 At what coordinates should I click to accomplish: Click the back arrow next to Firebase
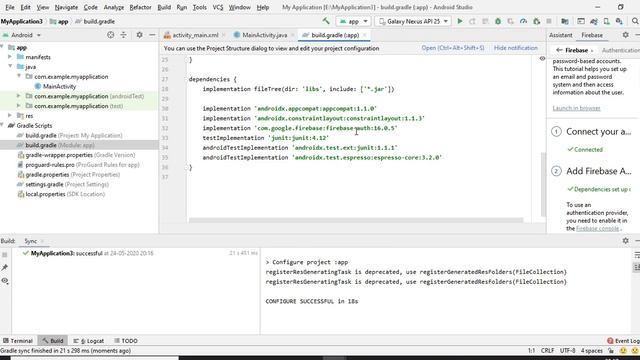(x=559, y=50)
